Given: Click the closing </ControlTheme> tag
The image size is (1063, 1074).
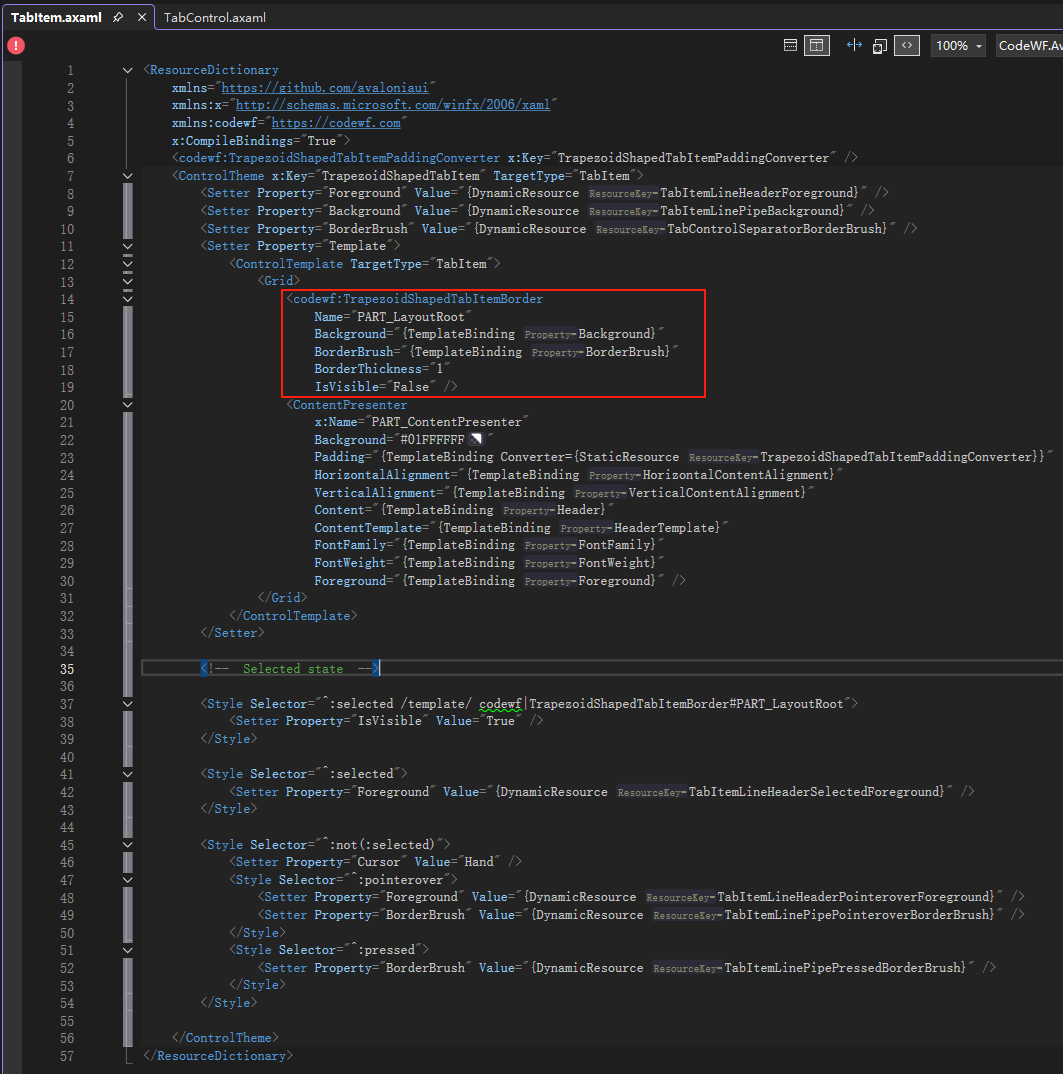Looking at the screenshot, I should click(x=225, y=1038).
